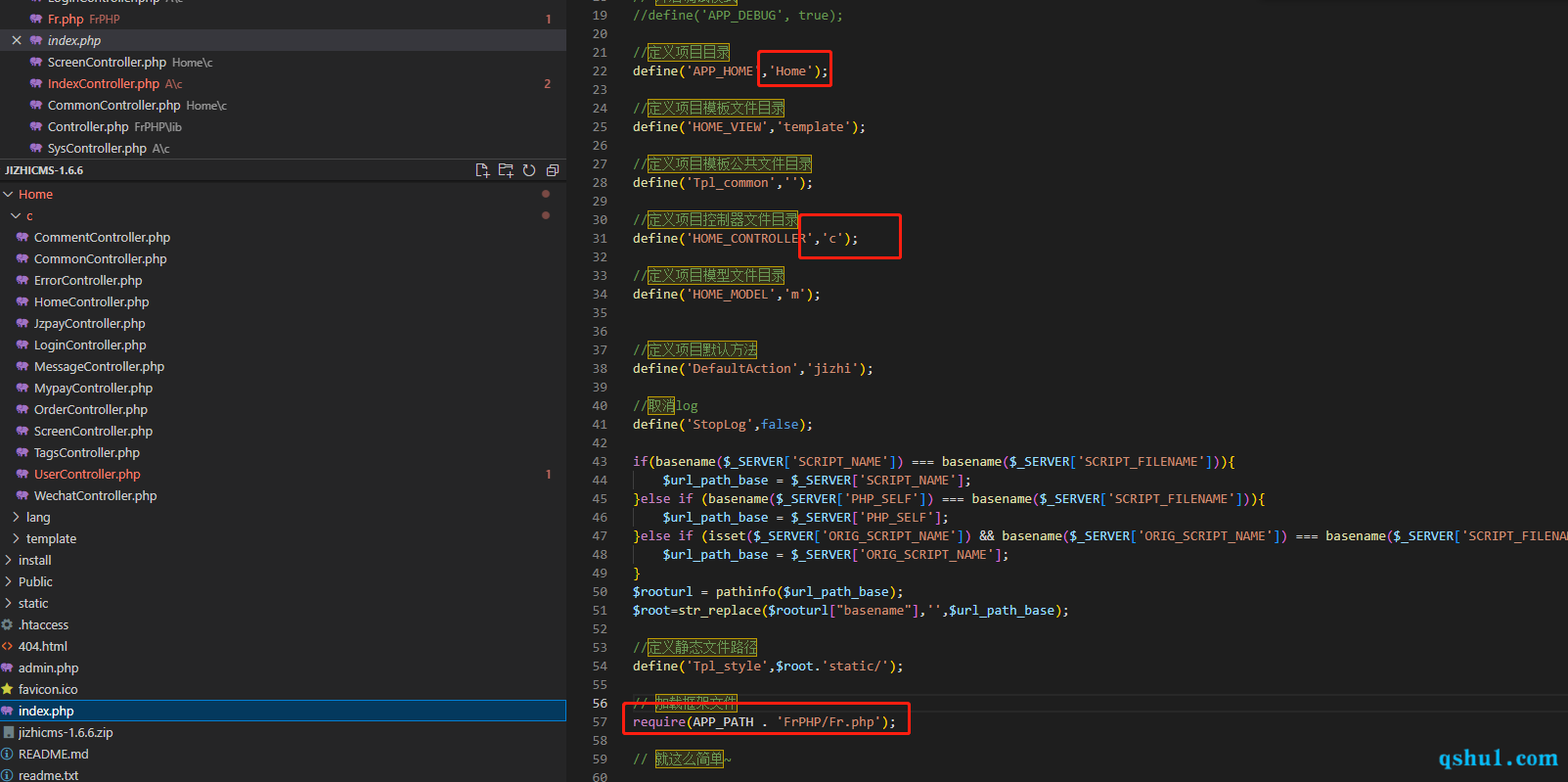Expand the Public folder
Viewport: 1568px width, 782px height.
8,581
